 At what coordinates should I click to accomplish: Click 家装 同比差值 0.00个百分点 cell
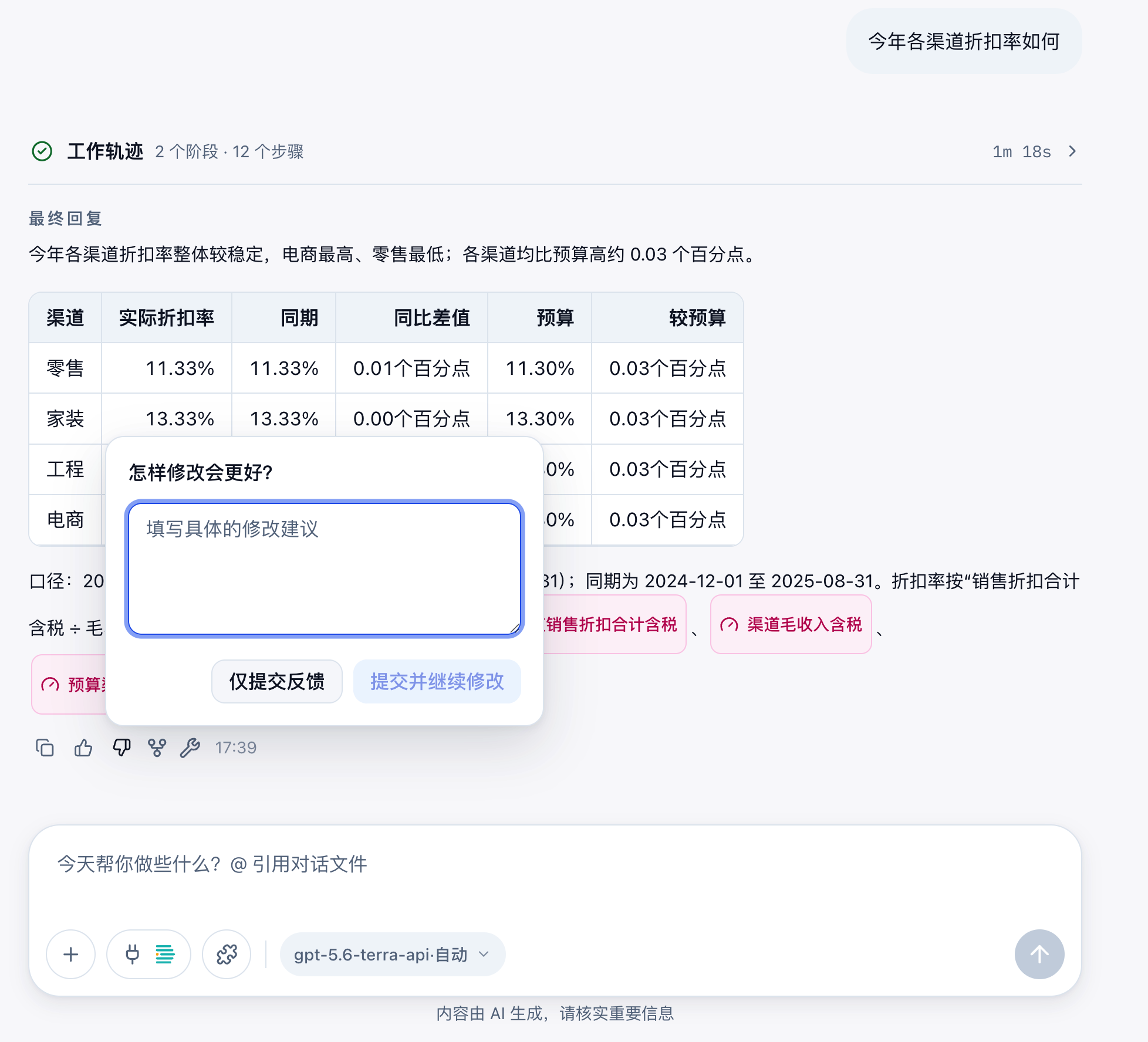point(411,418)
